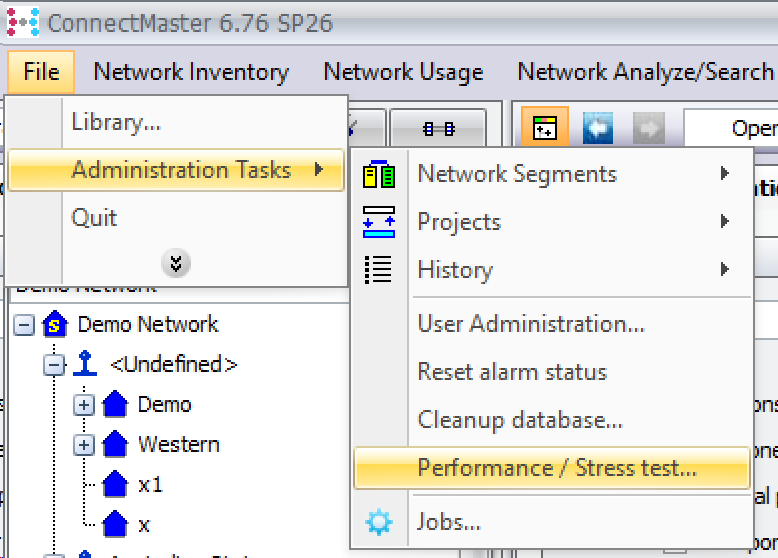778x558 pixels.
Task: Click the Network Segments menu icon
Action: (379, 174)
